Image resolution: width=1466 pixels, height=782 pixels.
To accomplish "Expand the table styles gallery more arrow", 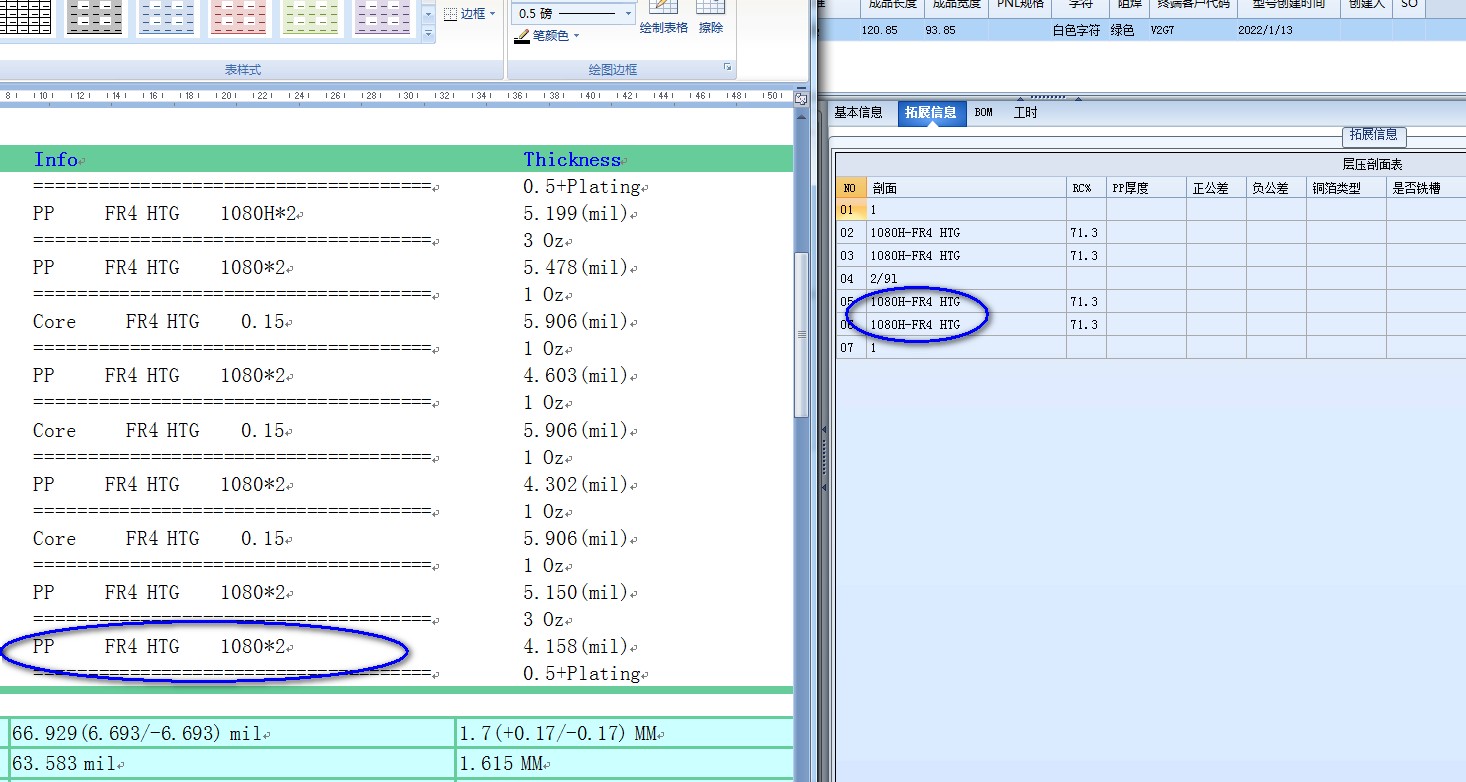I will click(x=429, y=34).
